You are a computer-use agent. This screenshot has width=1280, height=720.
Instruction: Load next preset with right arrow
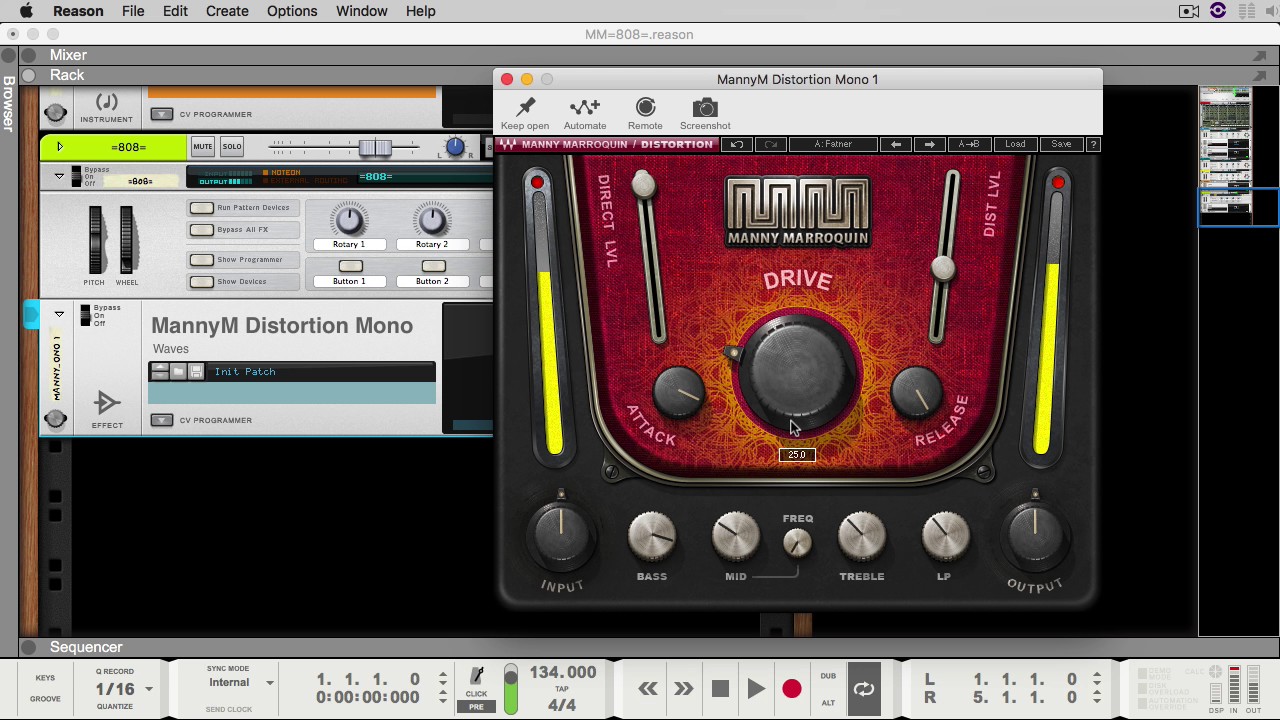[x=929, y=144]
